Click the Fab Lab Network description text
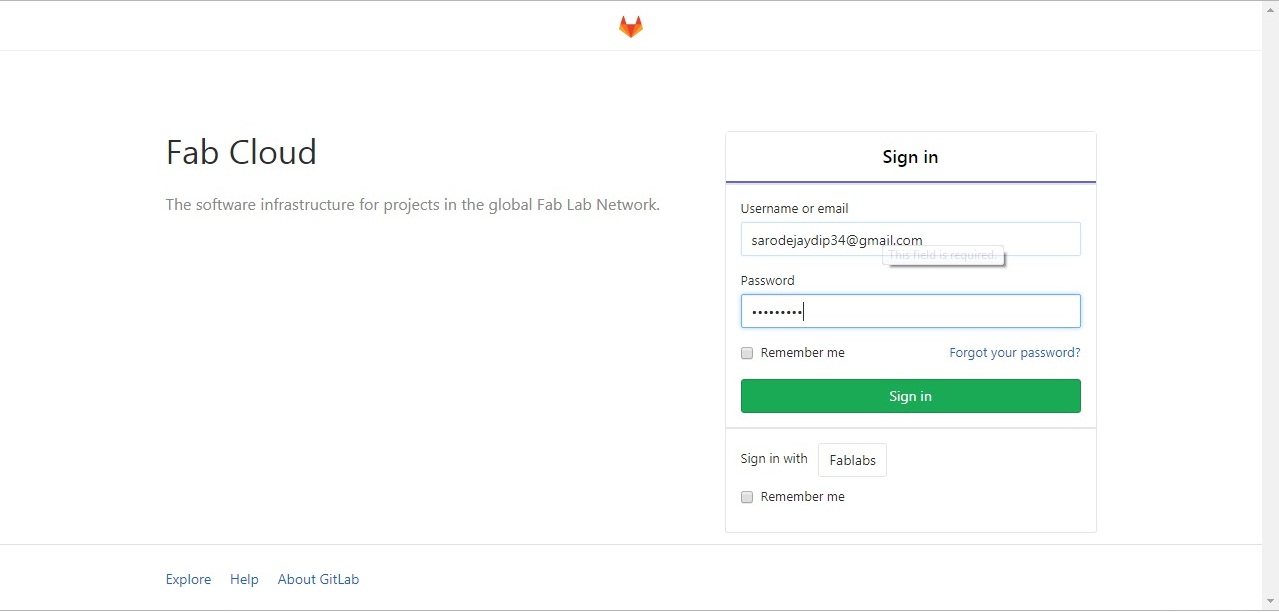The height and width of the screenshot is (613, 1279). tap(412, 205)
